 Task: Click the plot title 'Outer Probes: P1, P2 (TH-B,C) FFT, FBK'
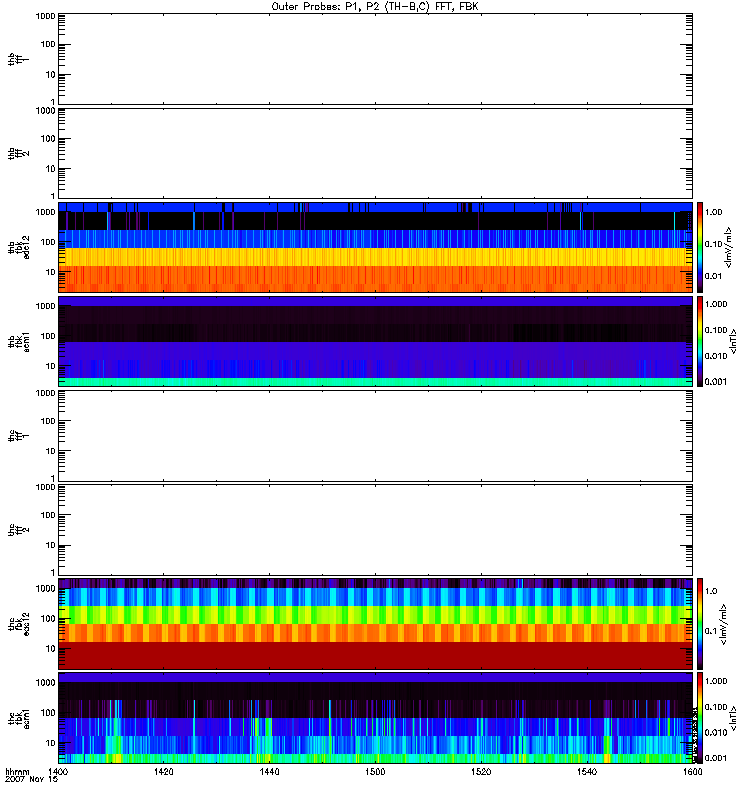[374, 7]
